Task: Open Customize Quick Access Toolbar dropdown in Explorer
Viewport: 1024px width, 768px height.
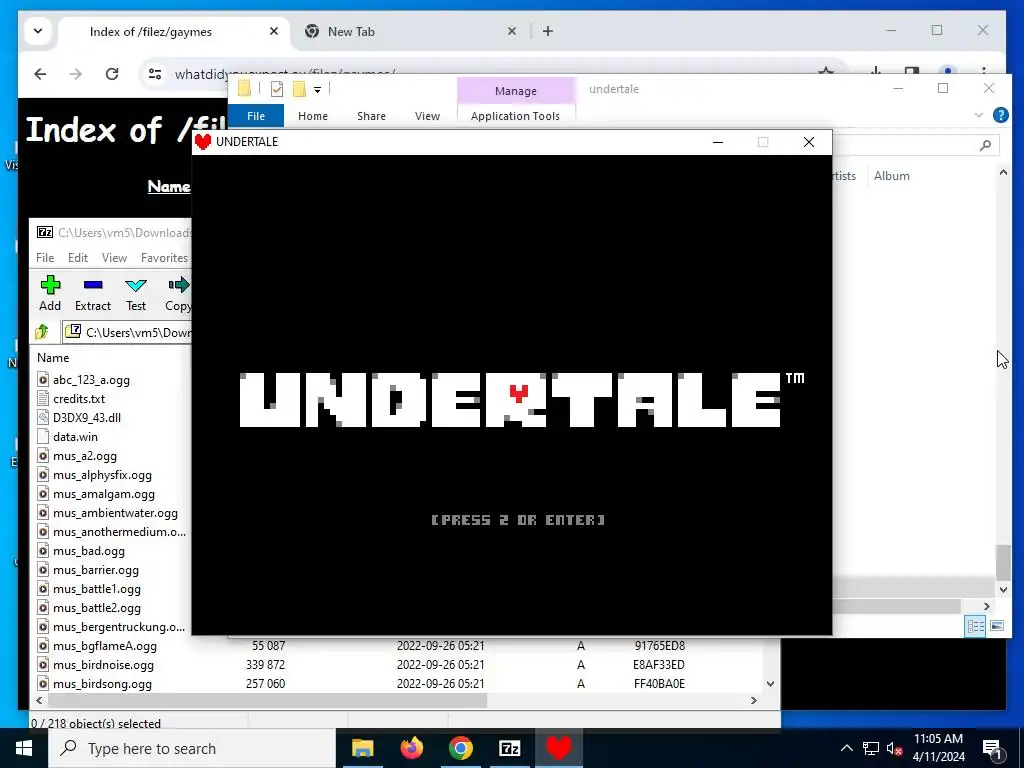Action: click(317, 89)
